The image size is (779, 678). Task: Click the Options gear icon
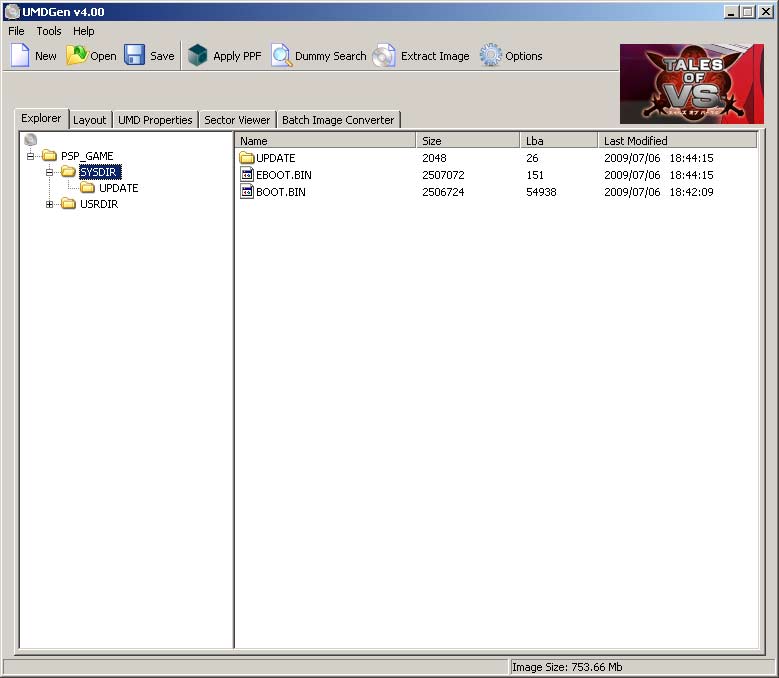[491, 55]
